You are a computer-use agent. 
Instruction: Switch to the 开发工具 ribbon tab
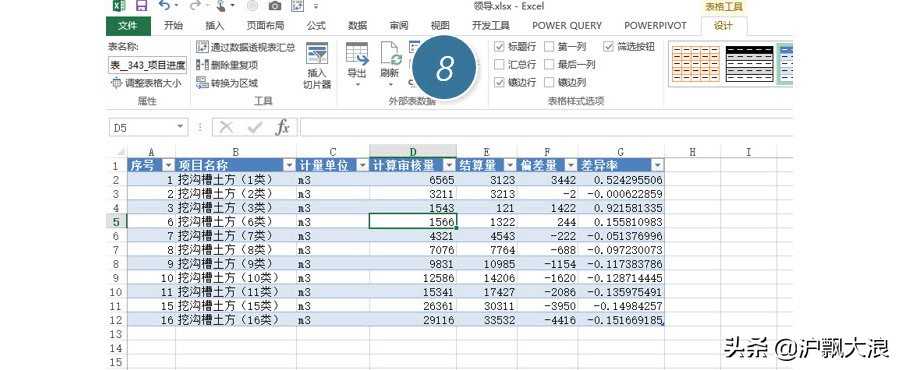[x=491, y=25]
